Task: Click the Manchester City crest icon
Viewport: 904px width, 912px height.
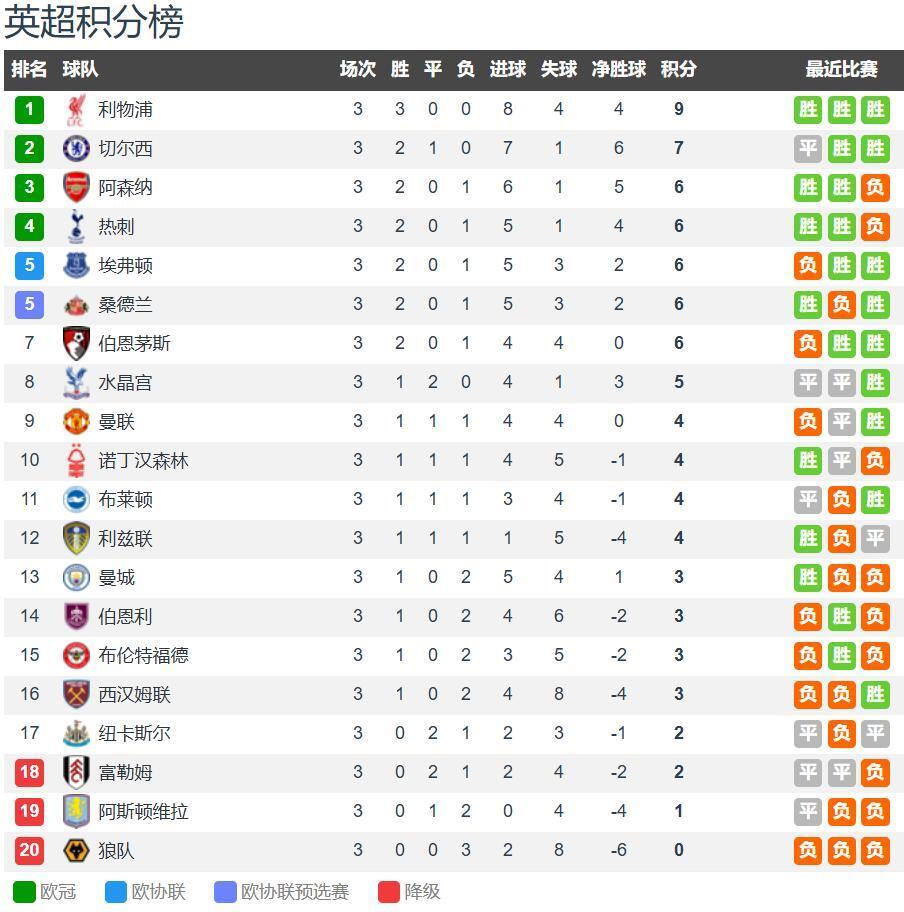Action: tap(76, 577)
